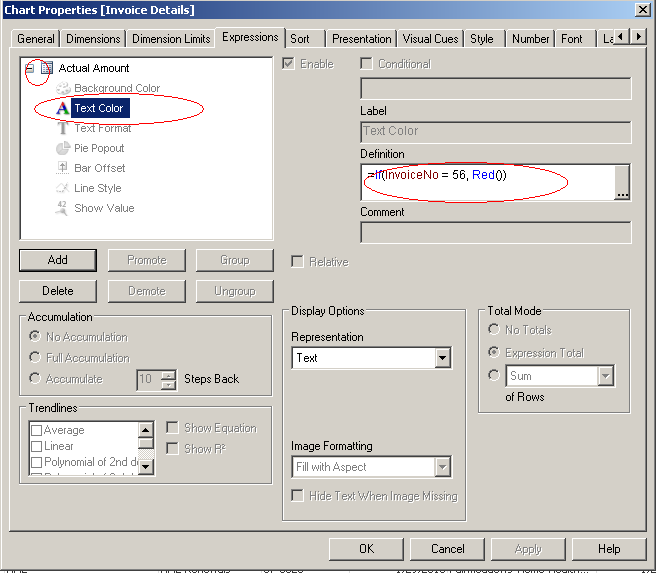
Task: Switch to the Font tab
Action: (575, 39)
